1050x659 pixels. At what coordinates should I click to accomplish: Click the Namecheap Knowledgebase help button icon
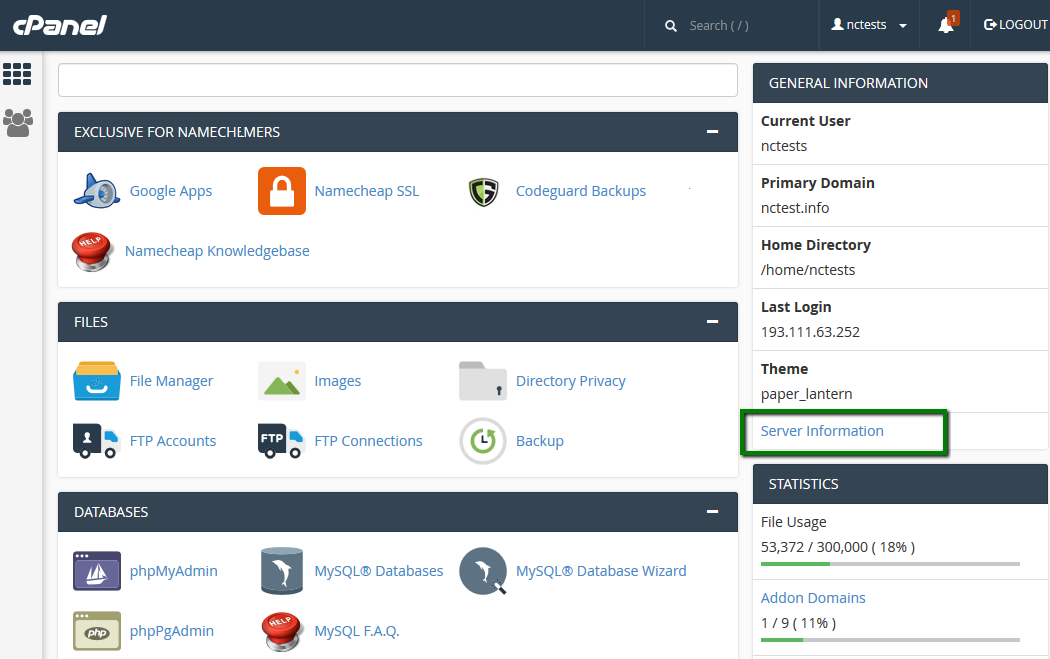click(92, 251)
